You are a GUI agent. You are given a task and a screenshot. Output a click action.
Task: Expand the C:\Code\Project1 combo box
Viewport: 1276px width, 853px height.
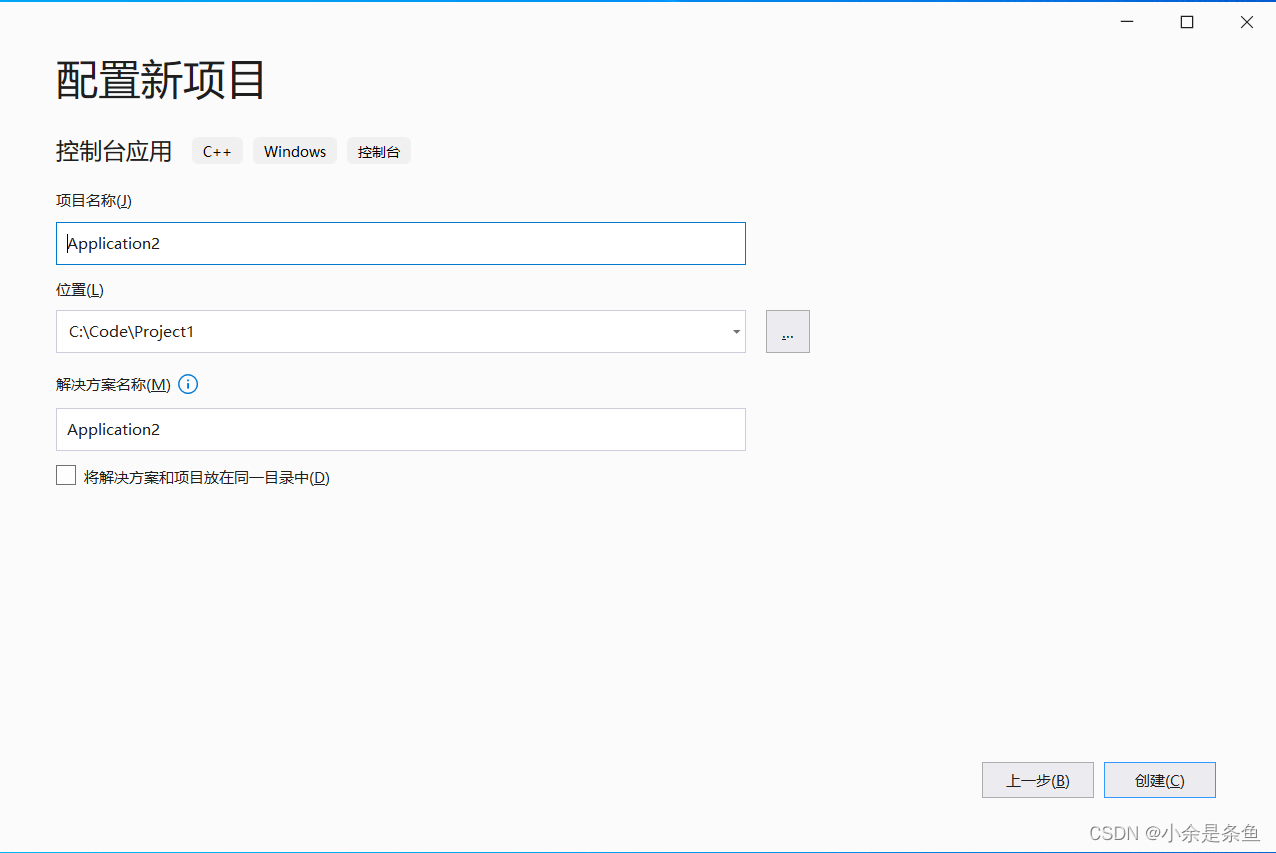400,331
